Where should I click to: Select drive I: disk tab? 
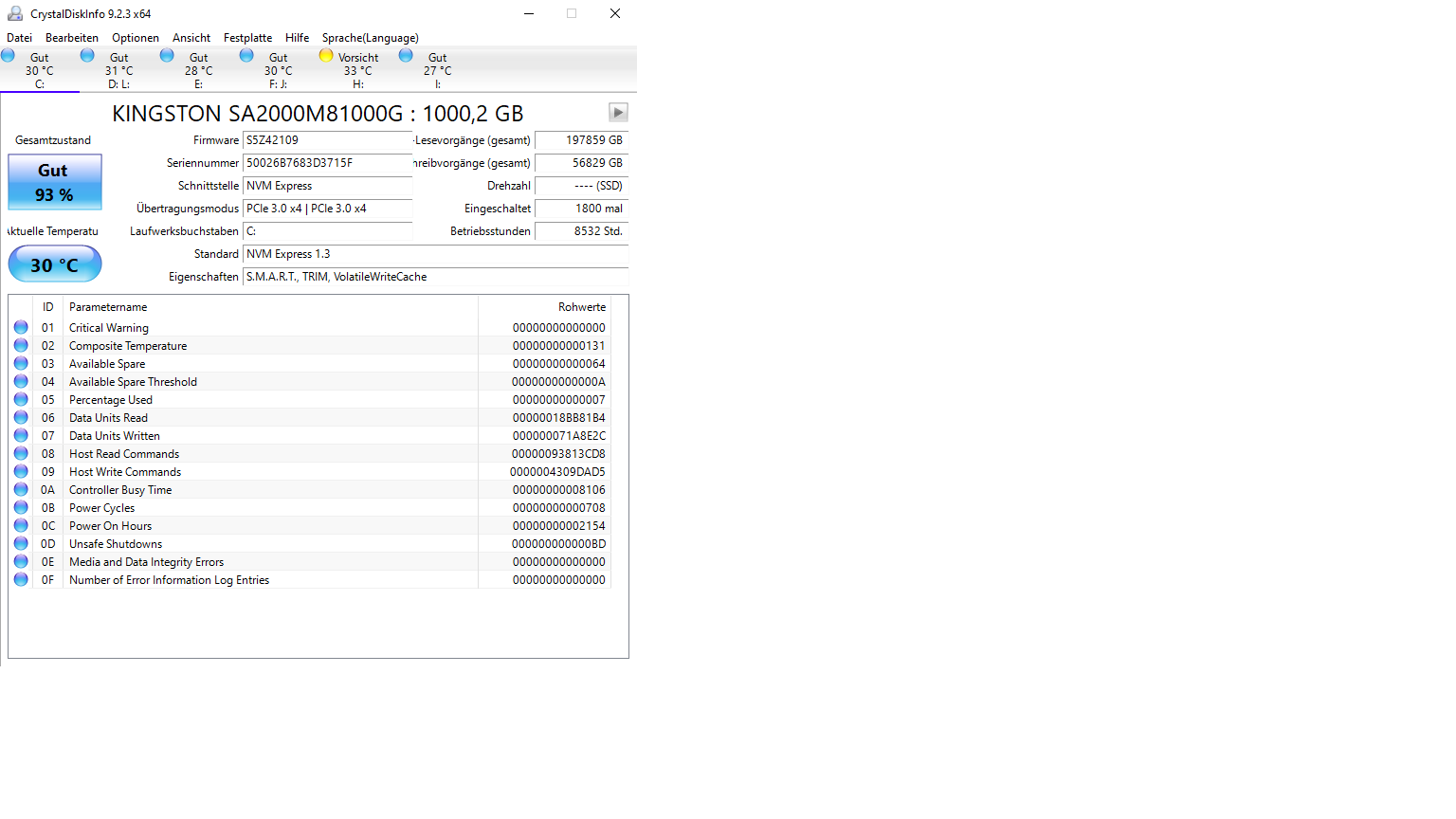pyautogui.click(x=438, y=70)
